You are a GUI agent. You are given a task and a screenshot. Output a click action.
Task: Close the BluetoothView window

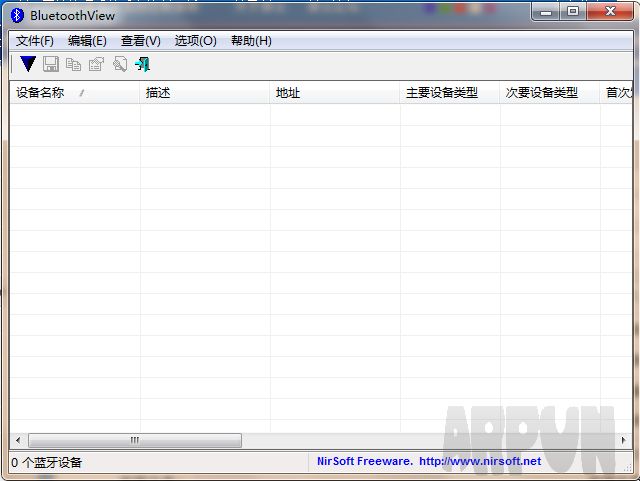[610, 11]
